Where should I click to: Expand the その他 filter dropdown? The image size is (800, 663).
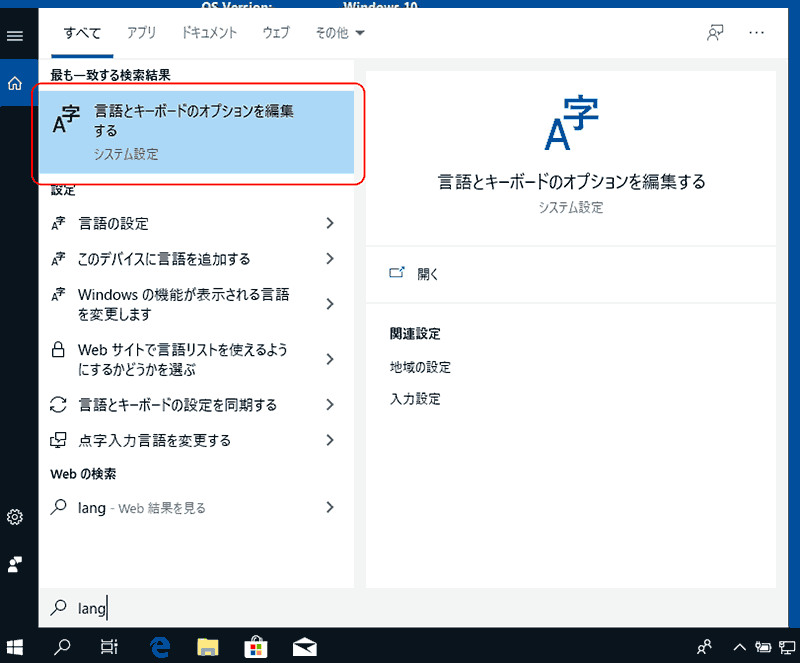click(x=336, y=33)
